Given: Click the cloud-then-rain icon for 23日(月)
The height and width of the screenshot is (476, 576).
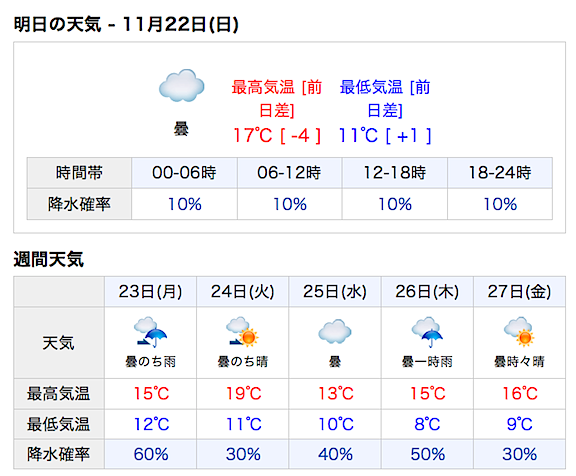Looking at the screenshot, I should point(150,332).
